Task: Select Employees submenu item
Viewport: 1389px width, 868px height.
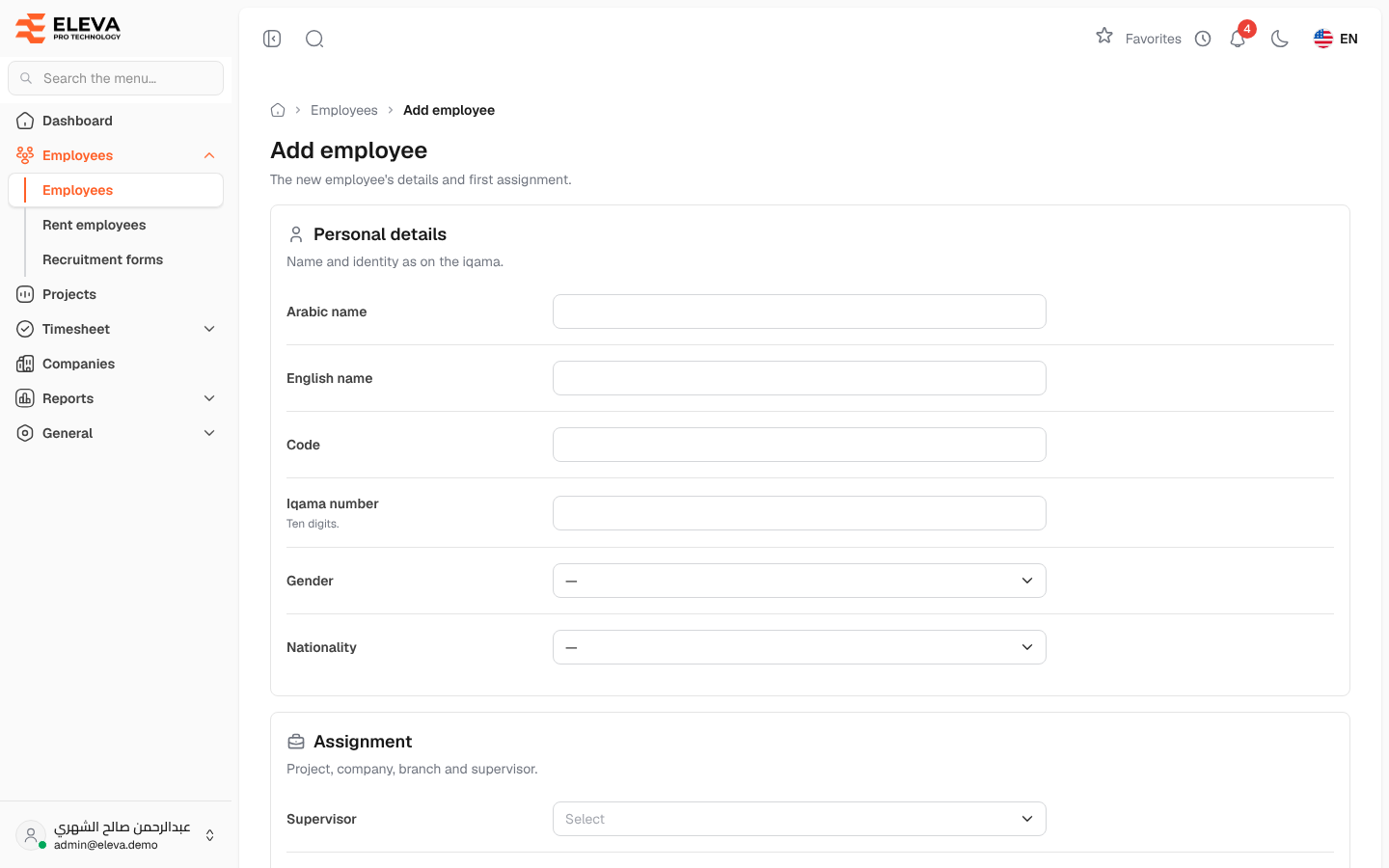Action: [116, 190]
